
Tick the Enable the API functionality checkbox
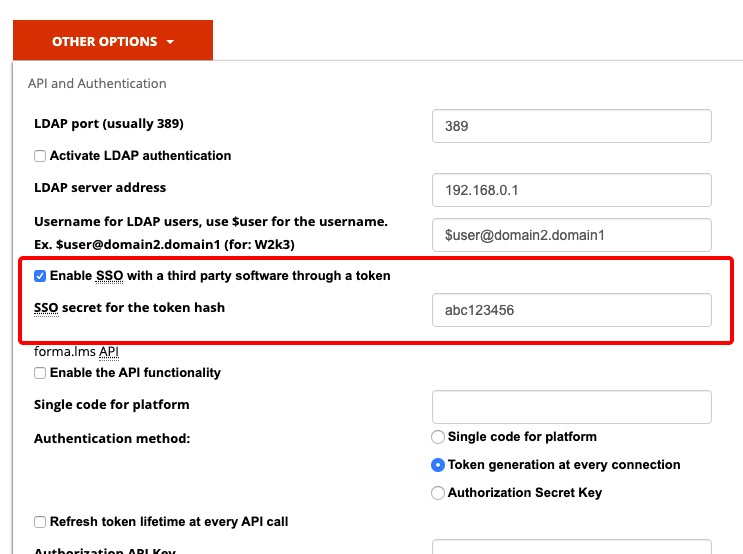coord(40,373)
